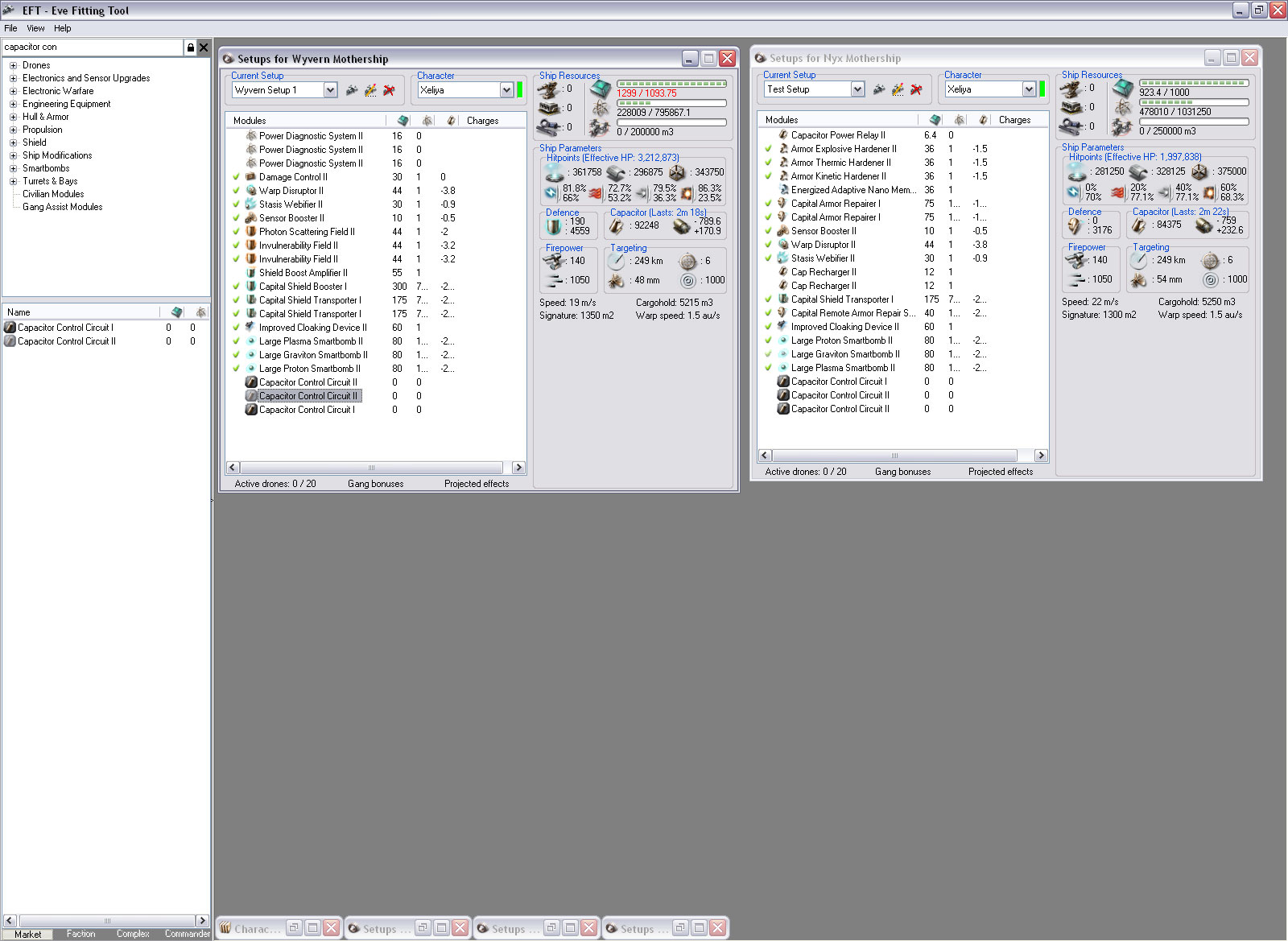Click the CPU usage bar in Wyvern window
Viewport: 1288px width, 941px height.
(x=671, y=84)
